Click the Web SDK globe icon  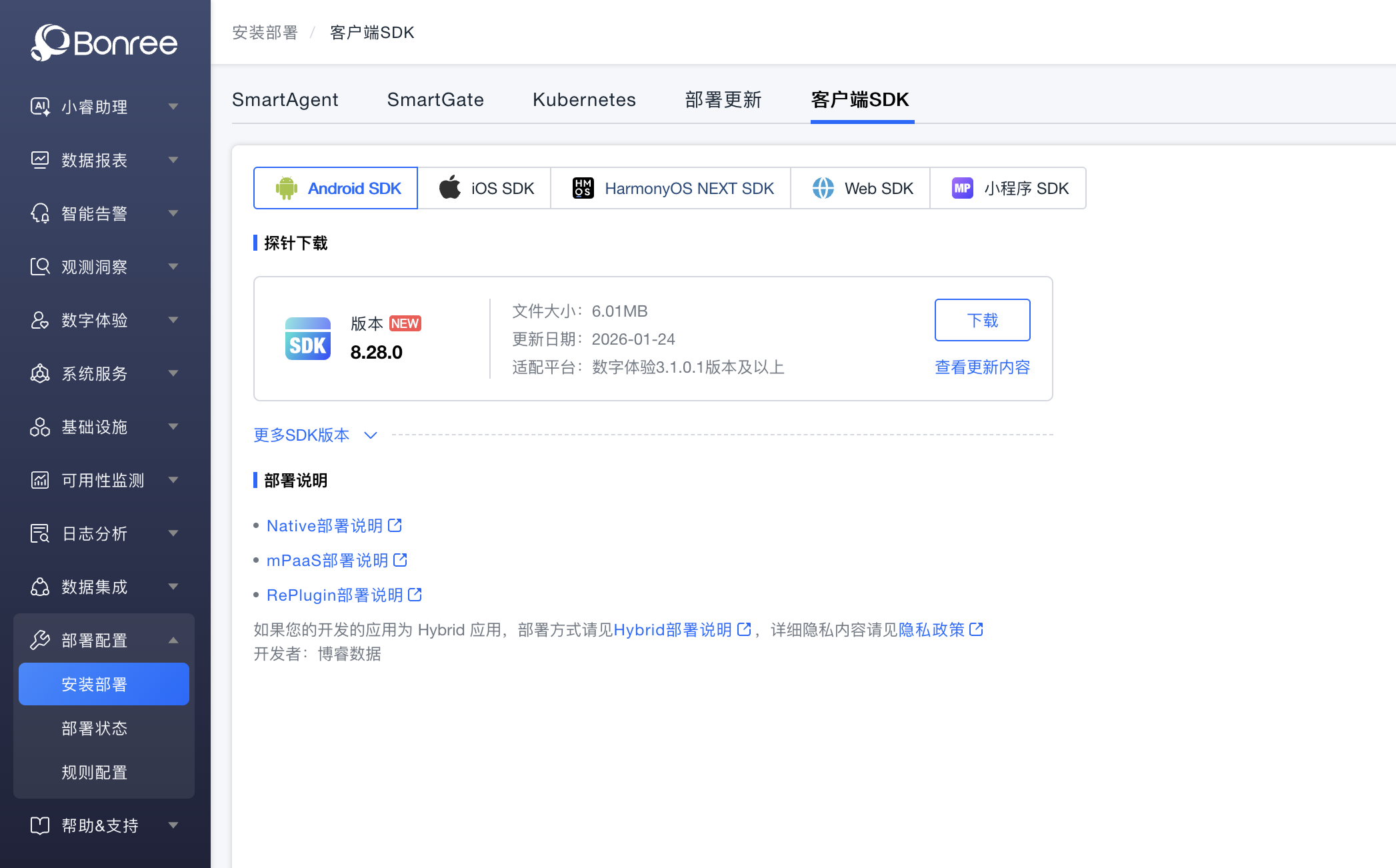click(823, 188)
